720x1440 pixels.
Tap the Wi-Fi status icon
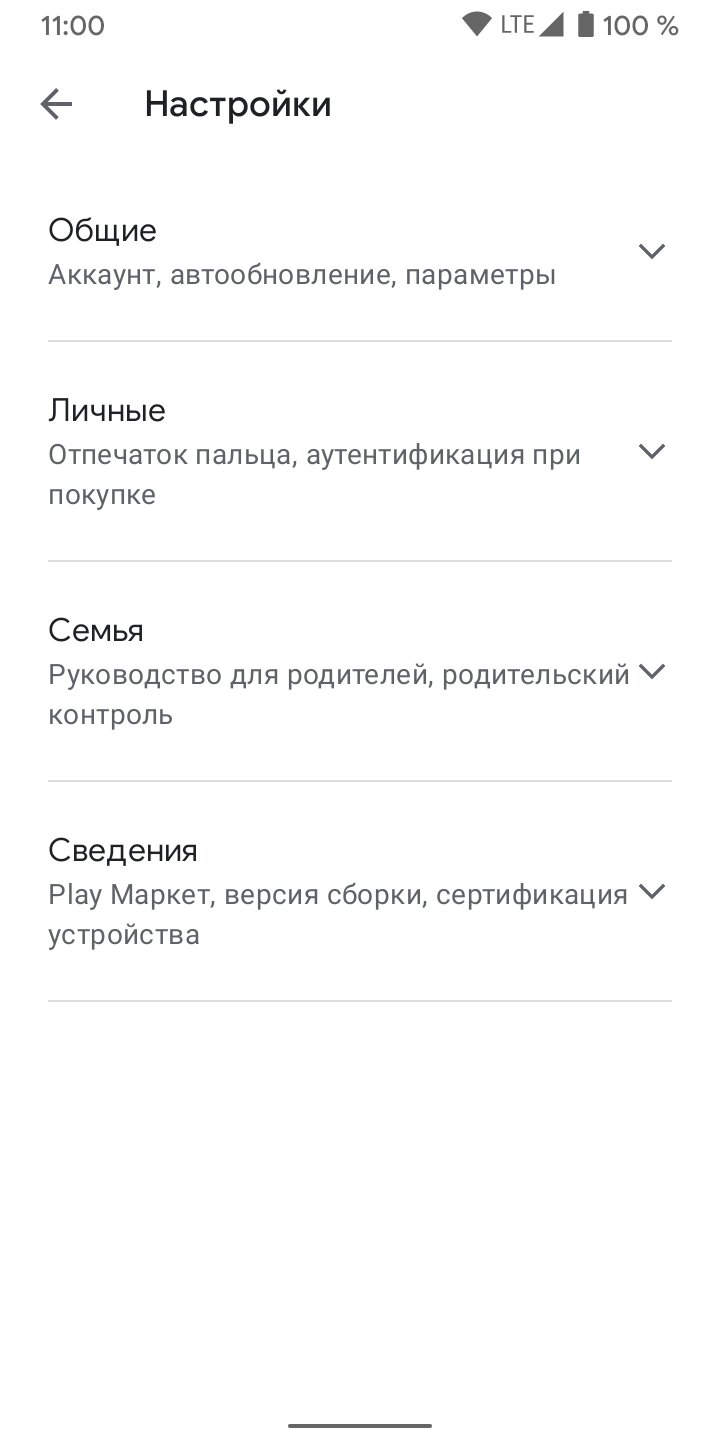tap(476, 25)
